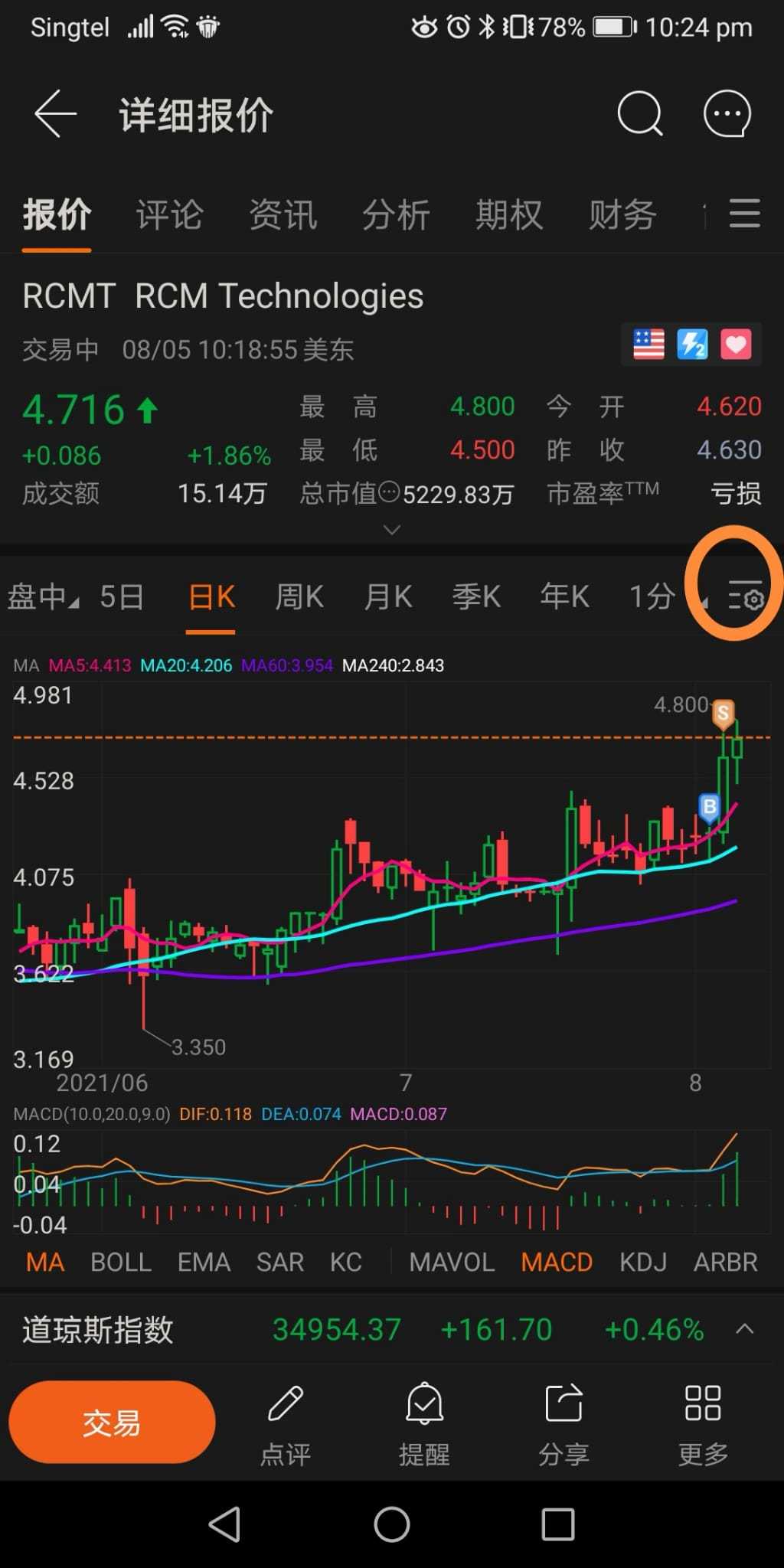This screenshot has height=1568, width=784.
Task: Select the 月K chart period
Action: pos(388,596)
